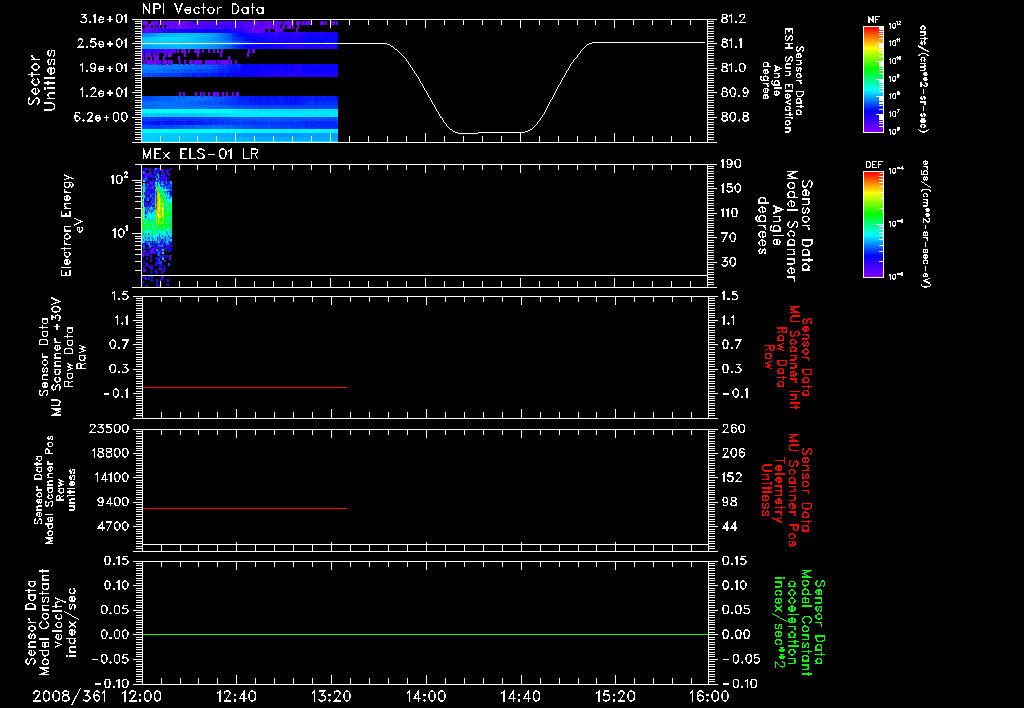This screenshot has height=708, width=1024.
Task: Click the red MU Scanner Pos Telemetry label
Action: (x=788, y=490)
